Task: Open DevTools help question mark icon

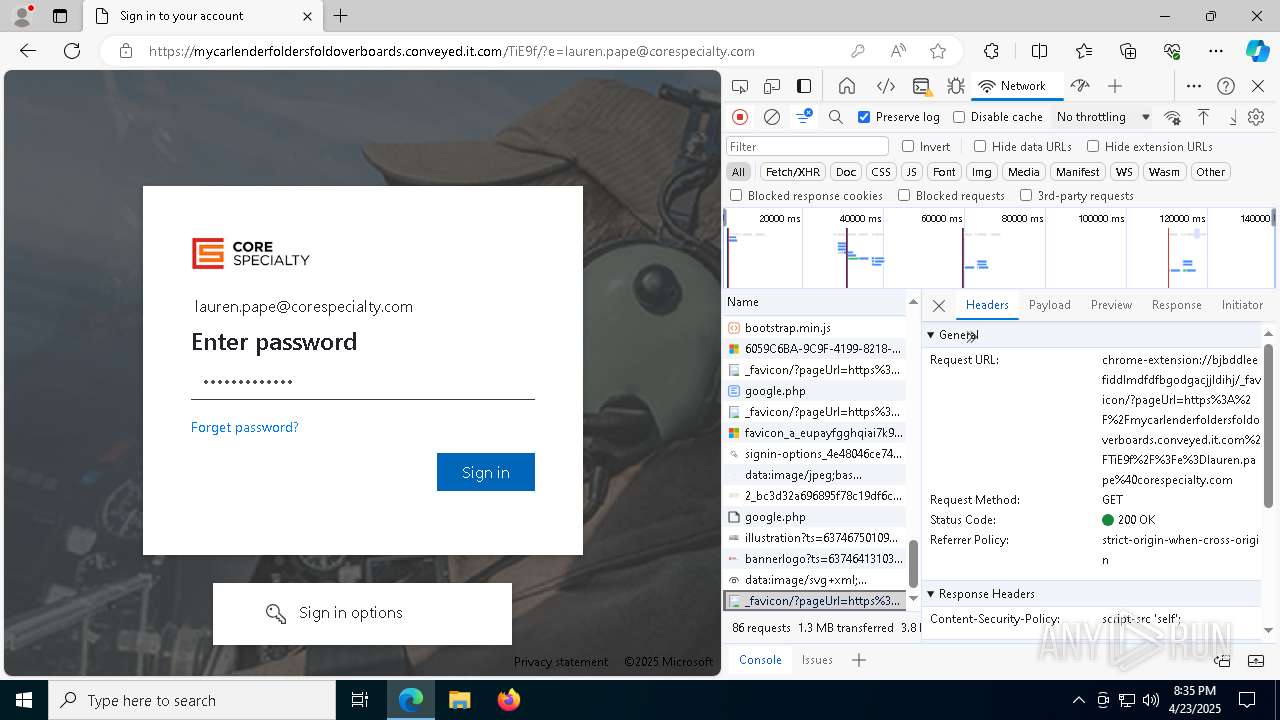Action: pyautogui.click(x=1226, y=86)
